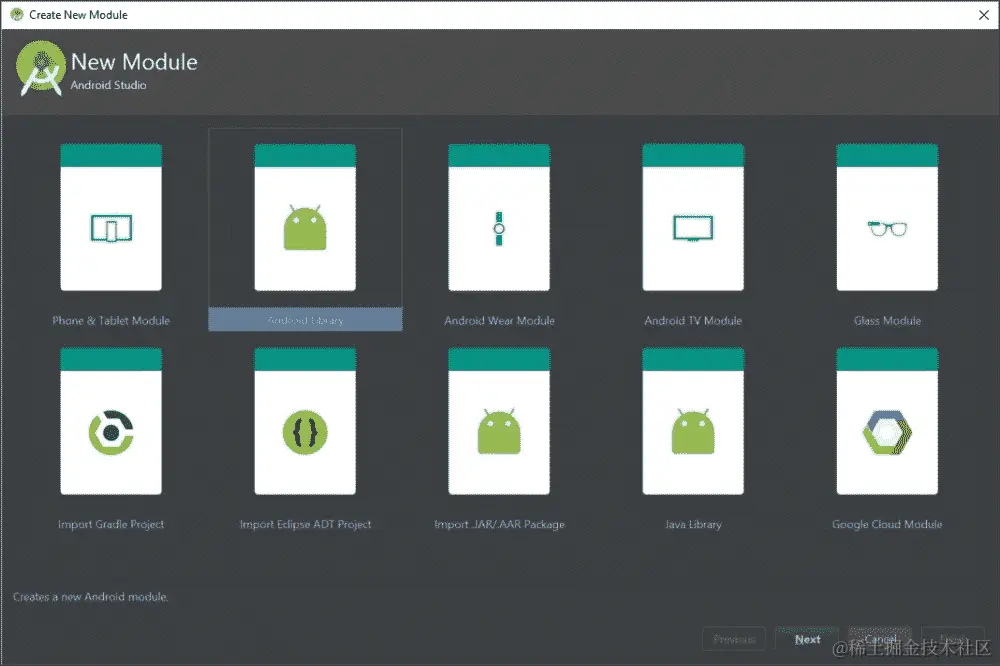
Task: Close the Create New Module dialog
Action: coord(983,15)
